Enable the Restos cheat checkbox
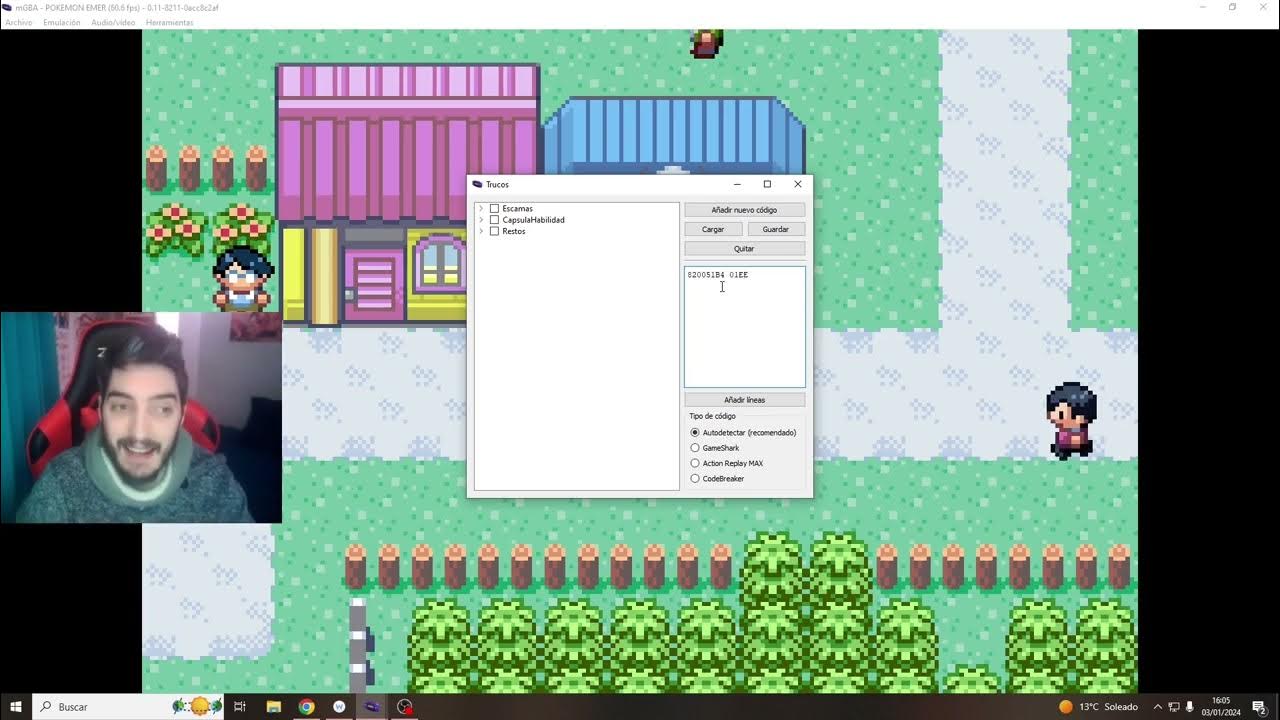 (494, 231)
